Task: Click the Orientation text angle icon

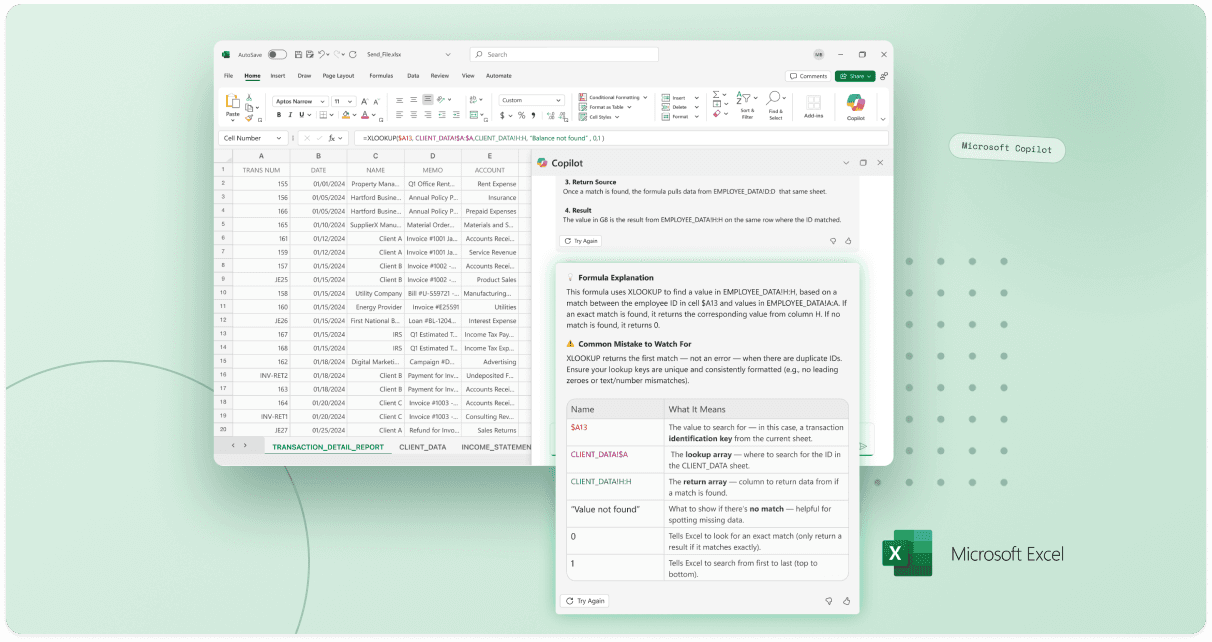Action: (x=441, y=99)
